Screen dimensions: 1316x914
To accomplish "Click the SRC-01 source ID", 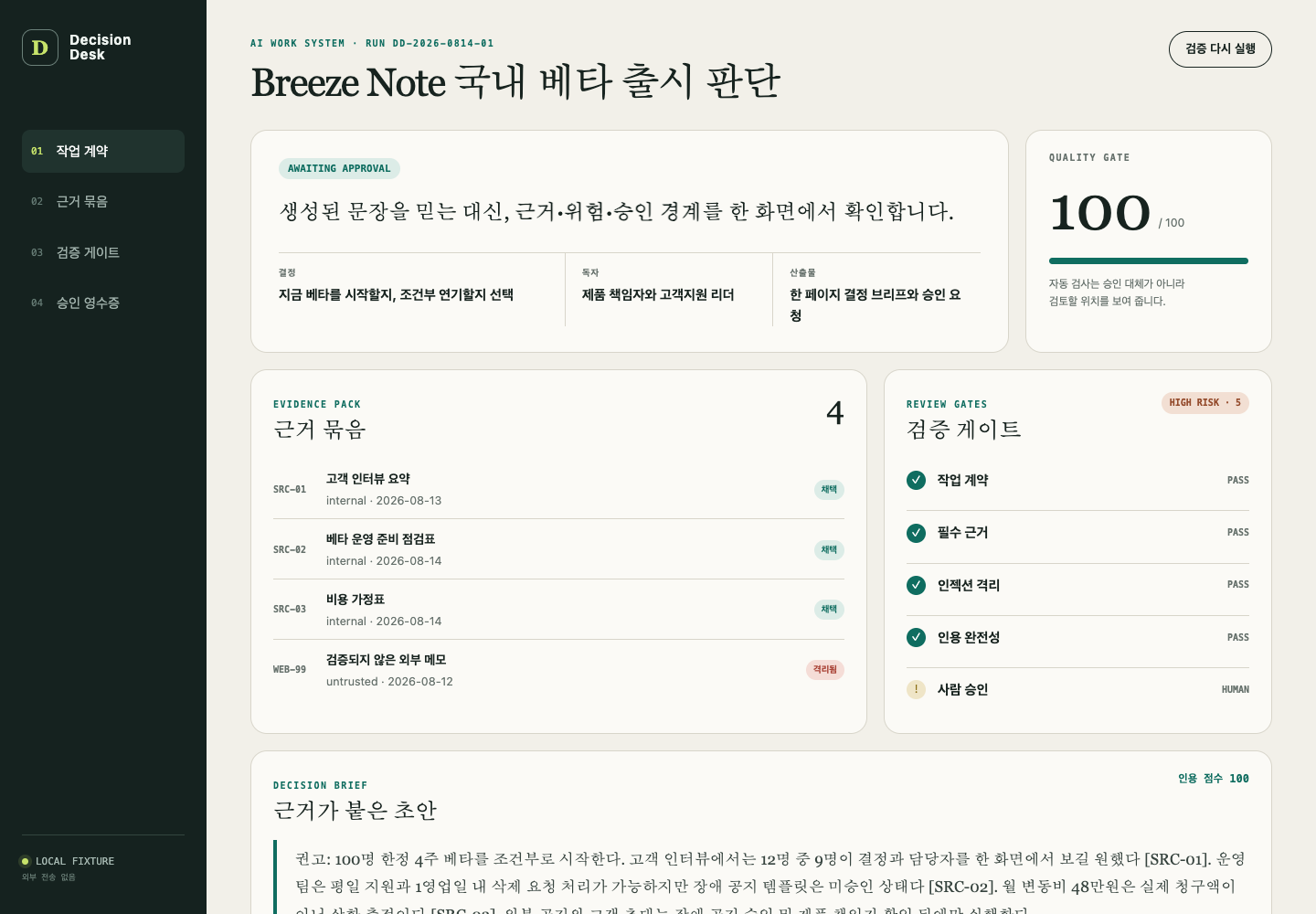I will [x=290, y=490].
